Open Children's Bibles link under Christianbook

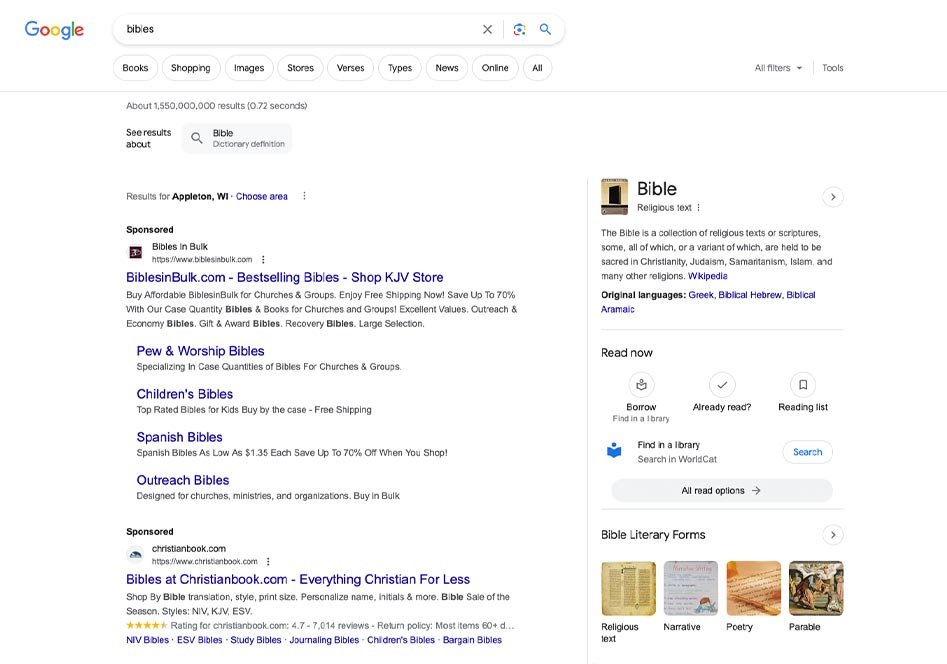(400, 640)
